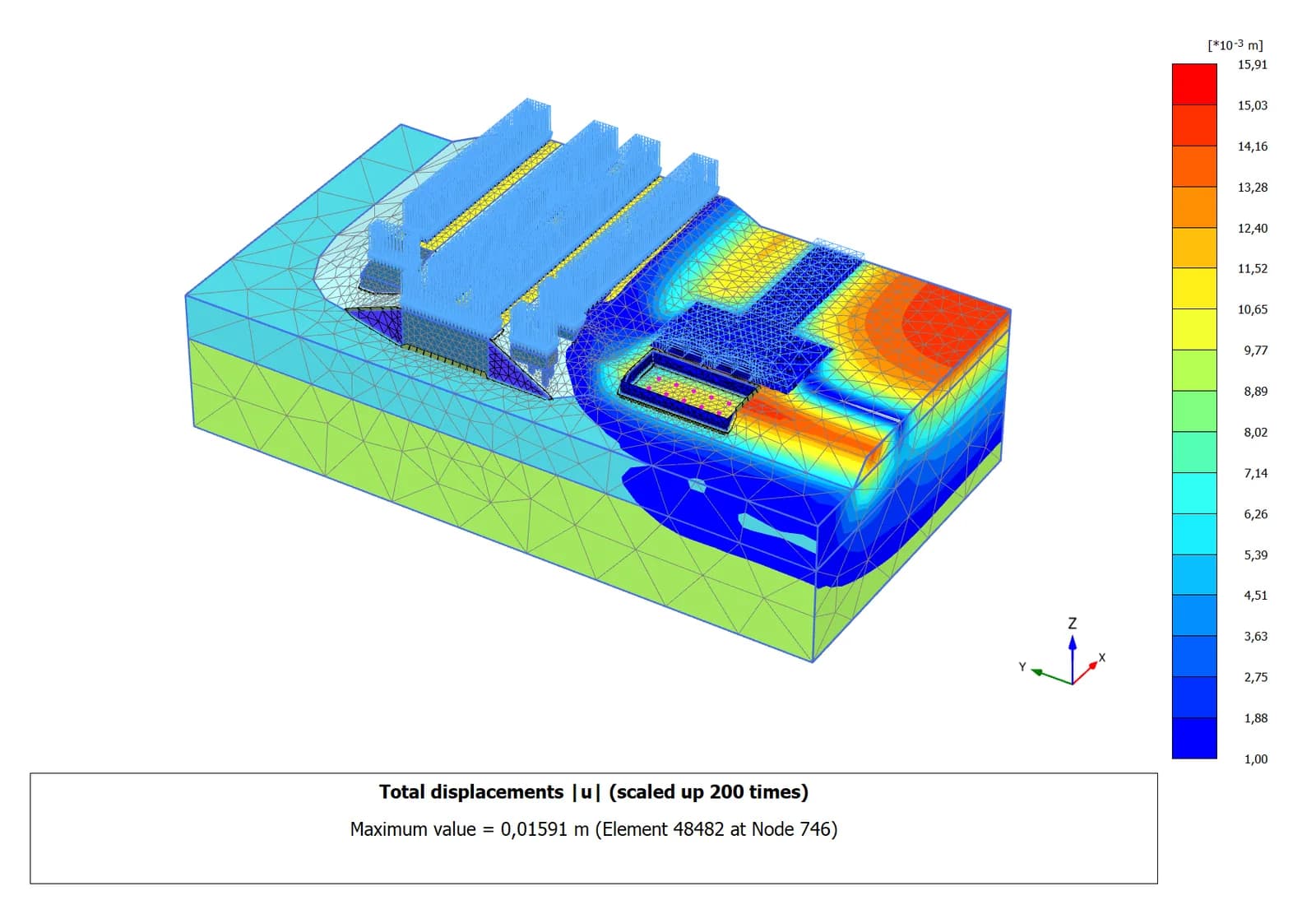Viewport: 1316px width, 914px height.
Task: Click the legend value 4,51
Action: click(1255, 595)
